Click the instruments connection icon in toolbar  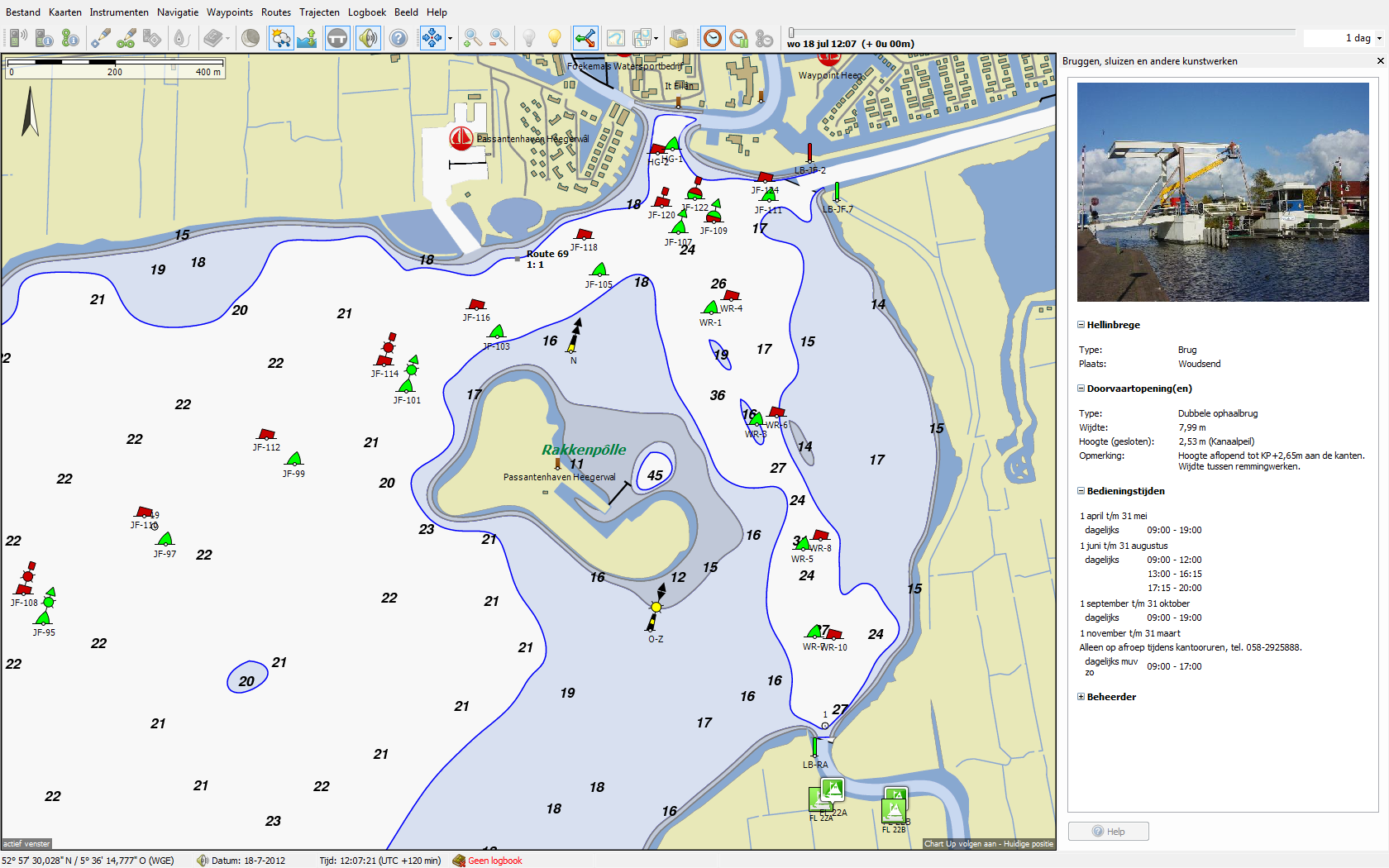coord(18,38)
